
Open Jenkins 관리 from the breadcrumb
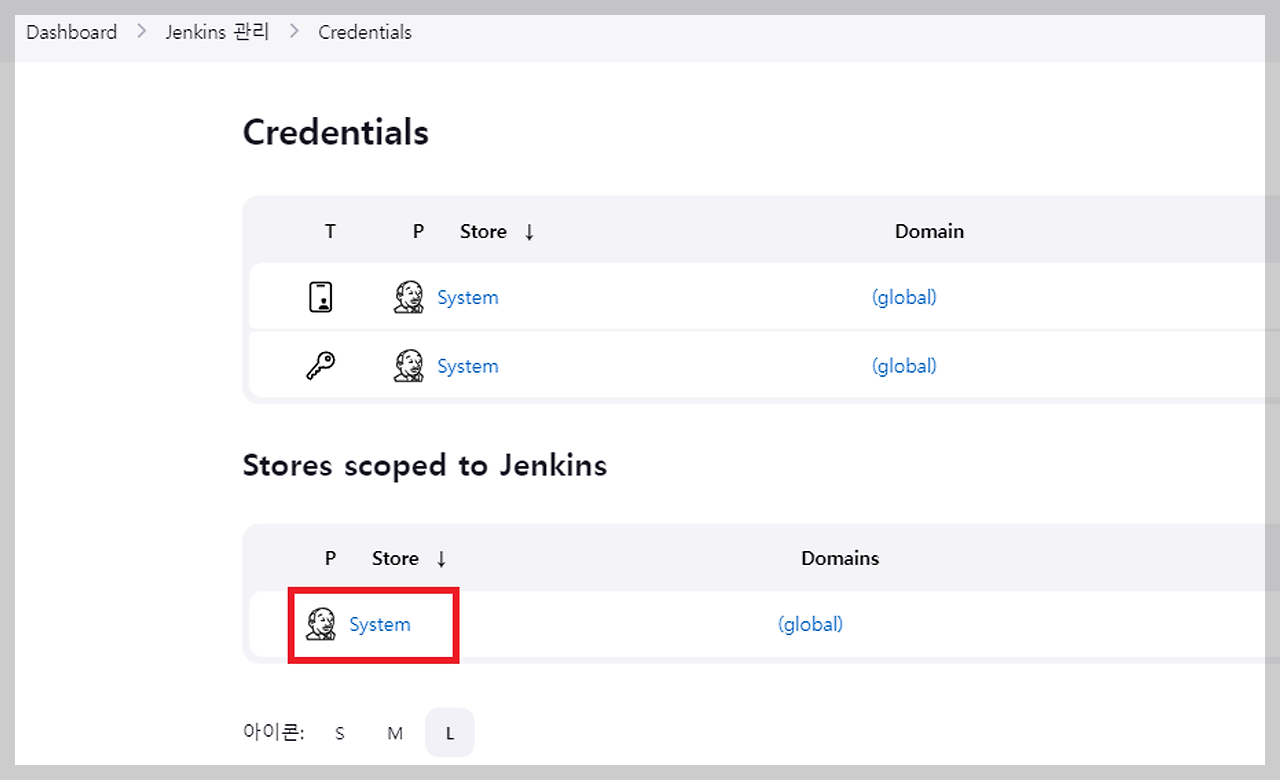pos(217,31)
